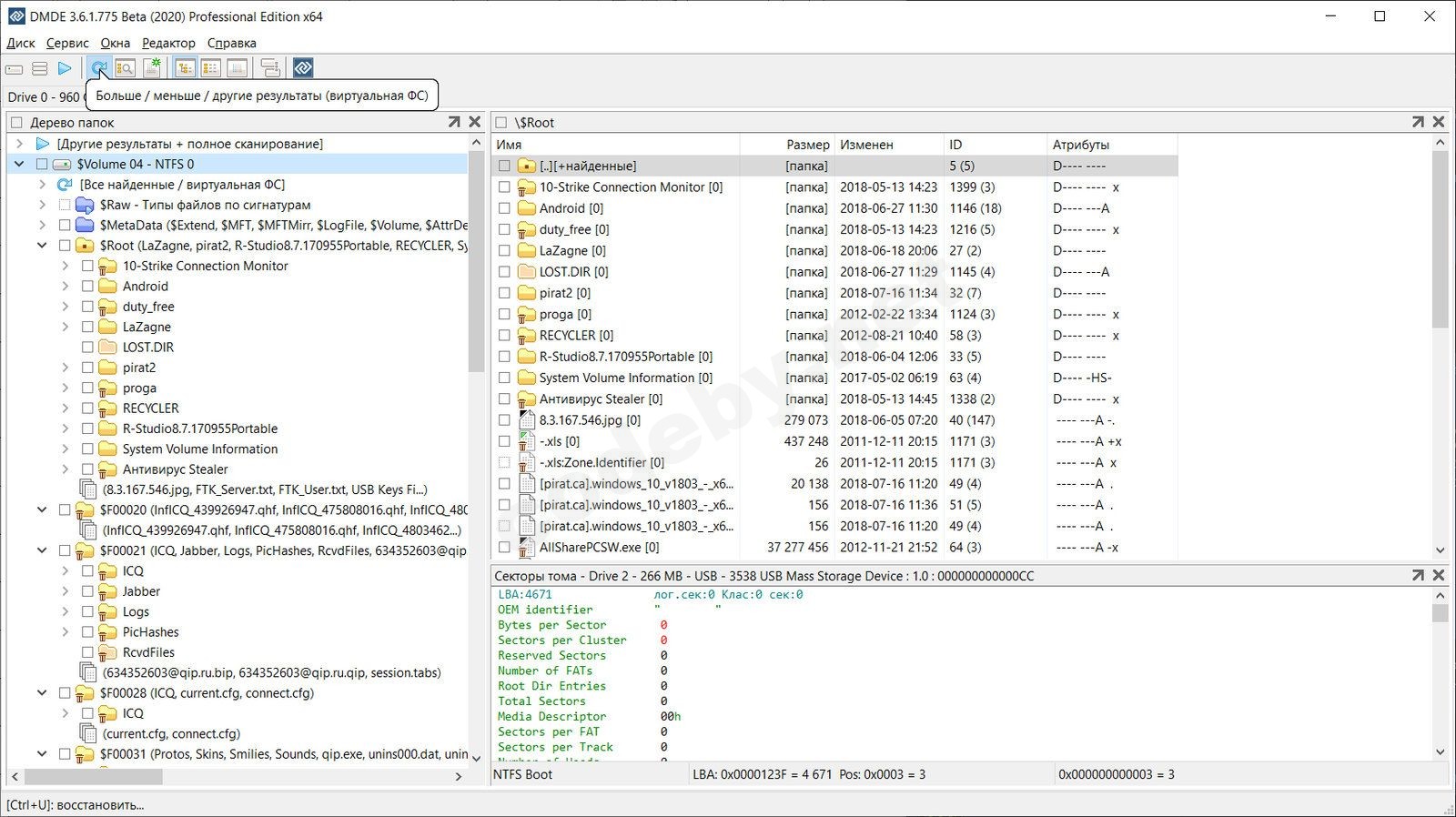Sort file list by Размер column header
Viewport: 1456px width, 817px height.
807,145
